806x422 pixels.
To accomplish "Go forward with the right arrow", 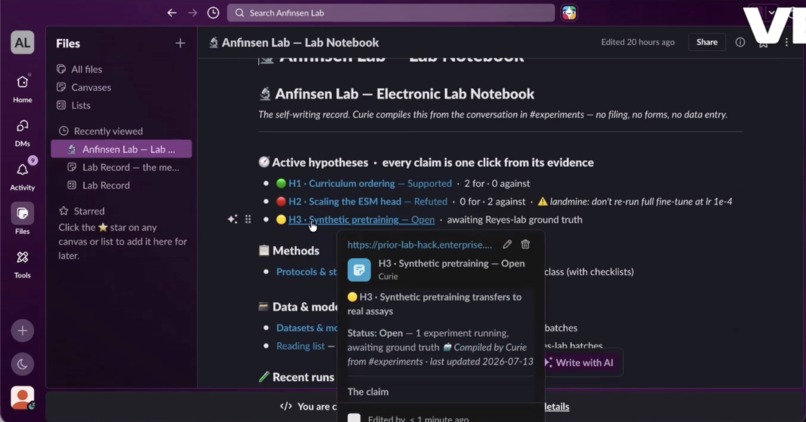I will click(192, 13).
